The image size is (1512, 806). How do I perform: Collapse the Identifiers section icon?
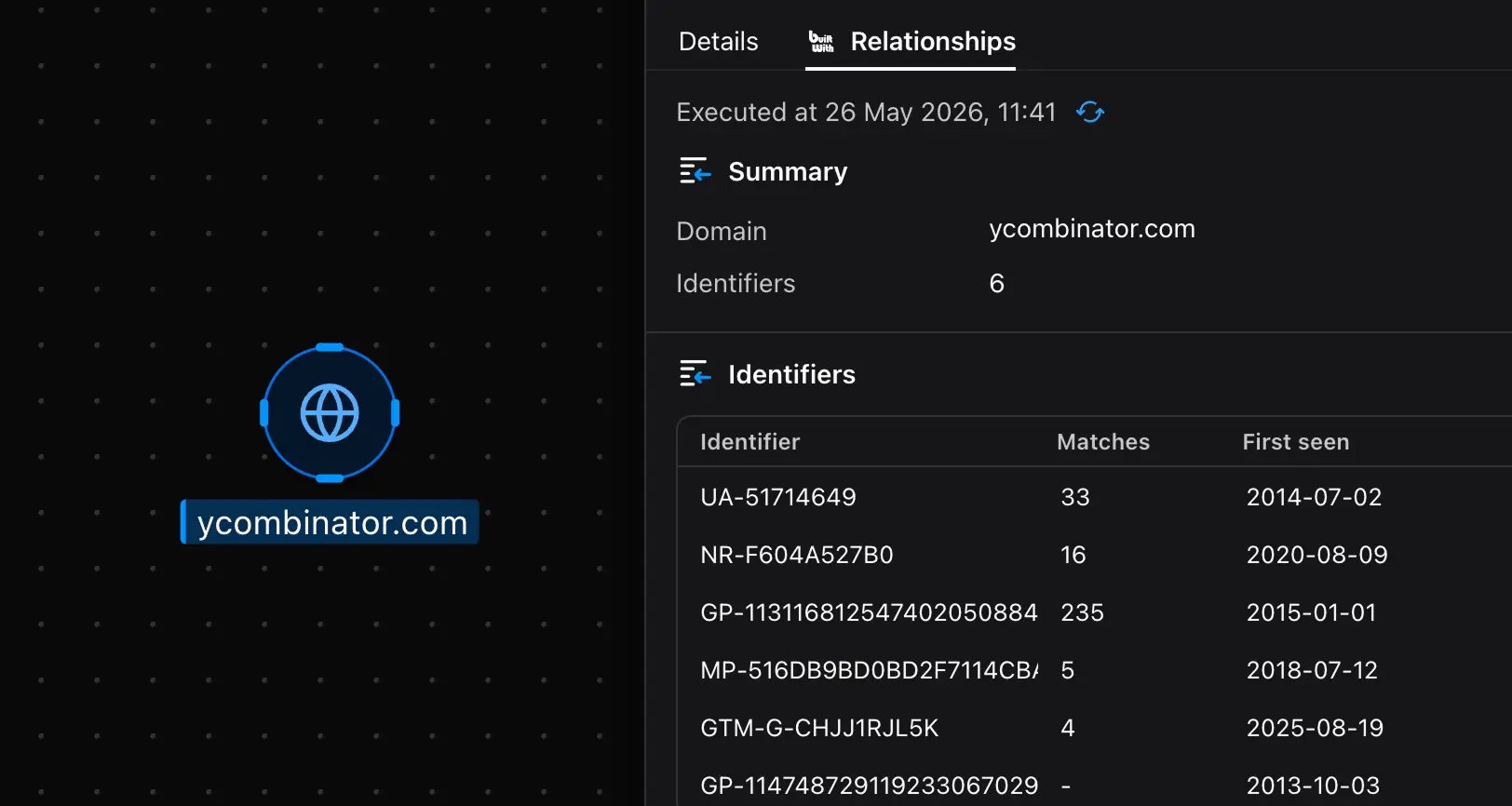click(695, 374)
